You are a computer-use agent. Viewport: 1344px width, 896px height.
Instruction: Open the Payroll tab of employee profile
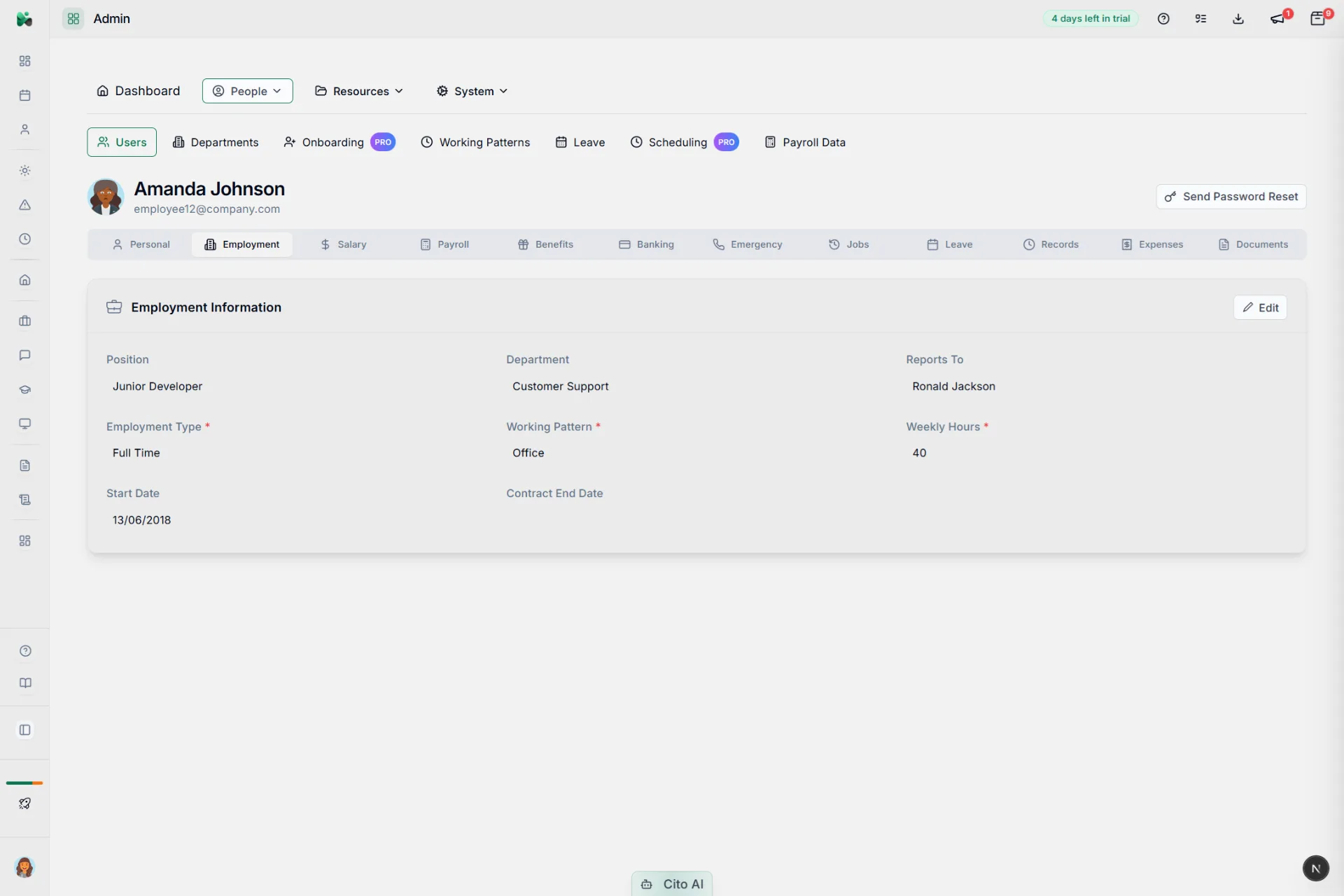click(x=444, y=244)
